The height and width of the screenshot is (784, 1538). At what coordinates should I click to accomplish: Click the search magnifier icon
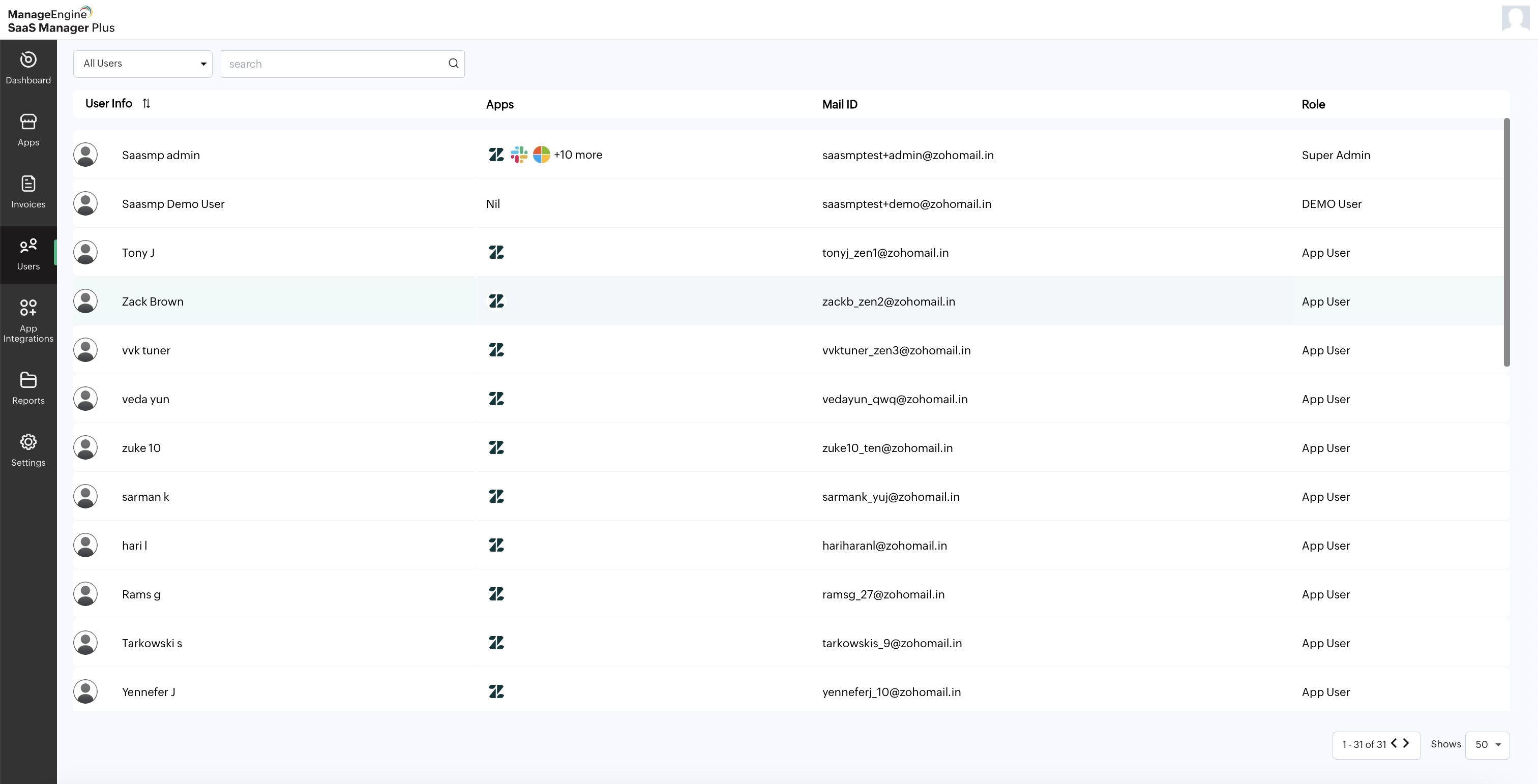pyautogui.click(x=453, y=63)
